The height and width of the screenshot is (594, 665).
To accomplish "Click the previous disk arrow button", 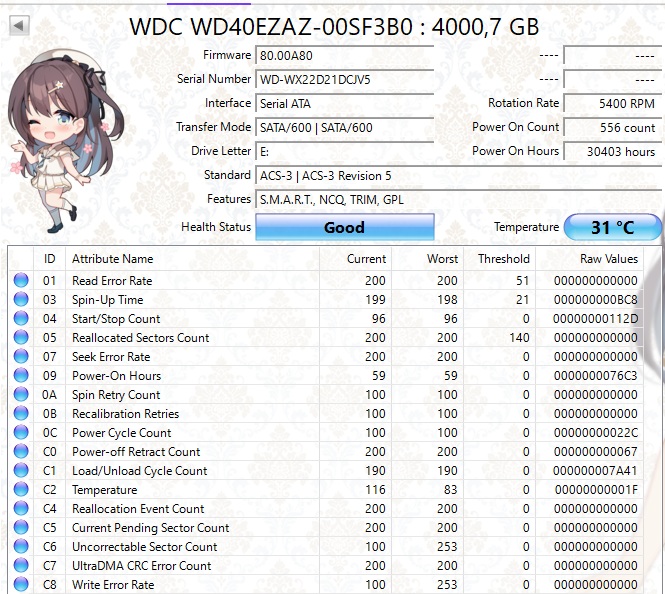I will coord(19,25).
